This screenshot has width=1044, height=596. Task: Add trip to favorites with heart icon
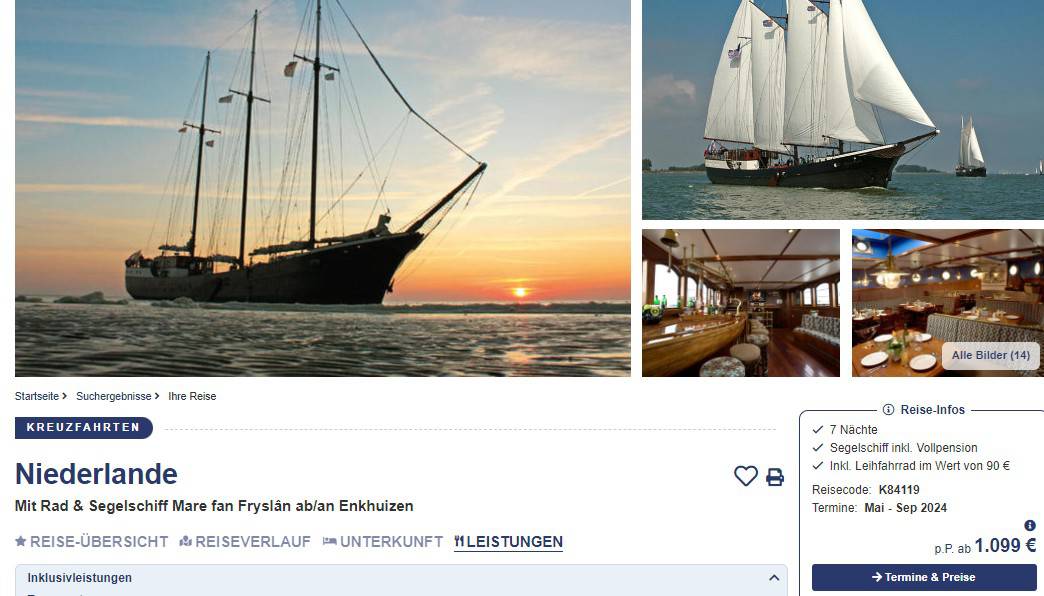(x=746, y=476)
